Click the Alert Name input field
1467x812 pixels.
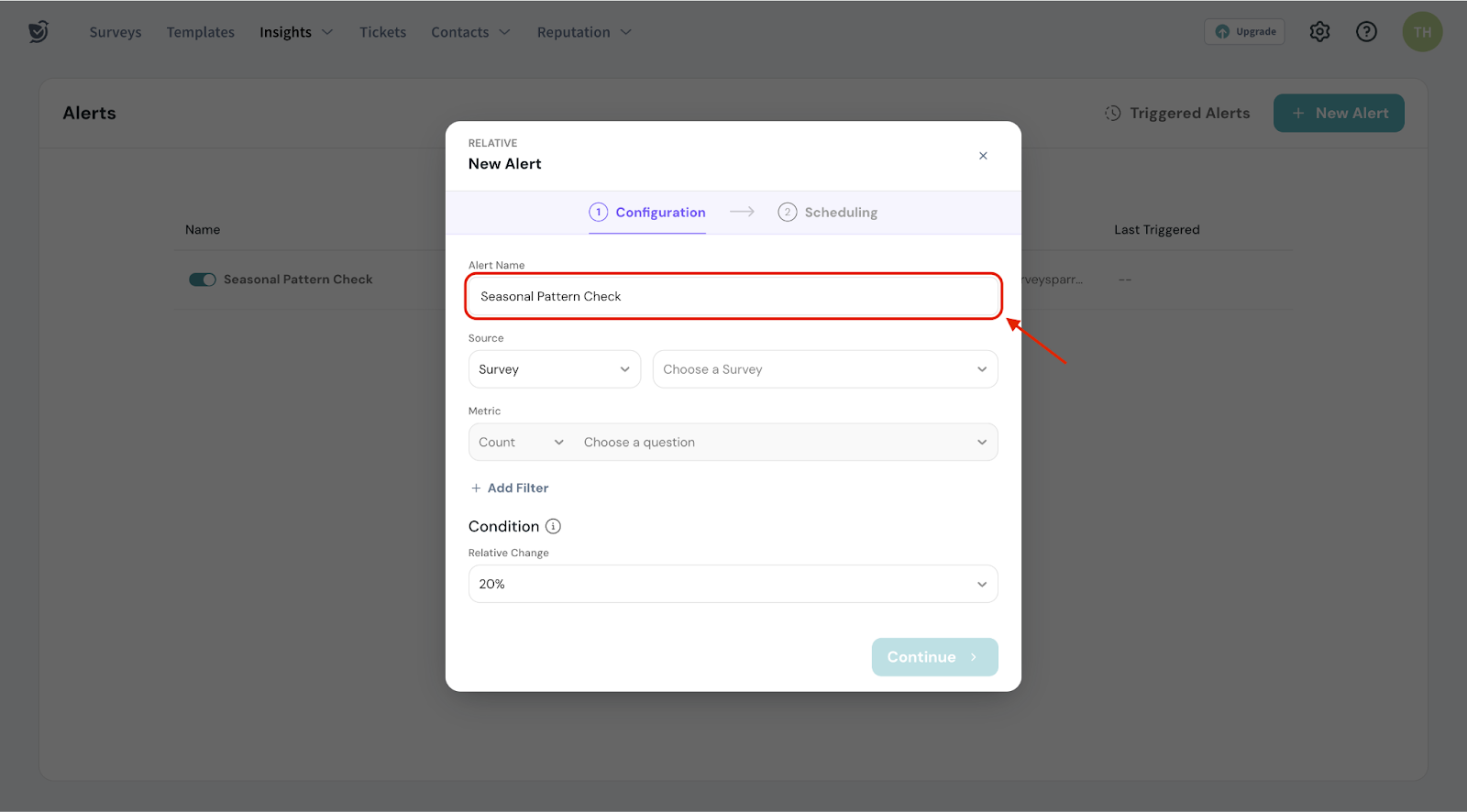tap(733, 297)
